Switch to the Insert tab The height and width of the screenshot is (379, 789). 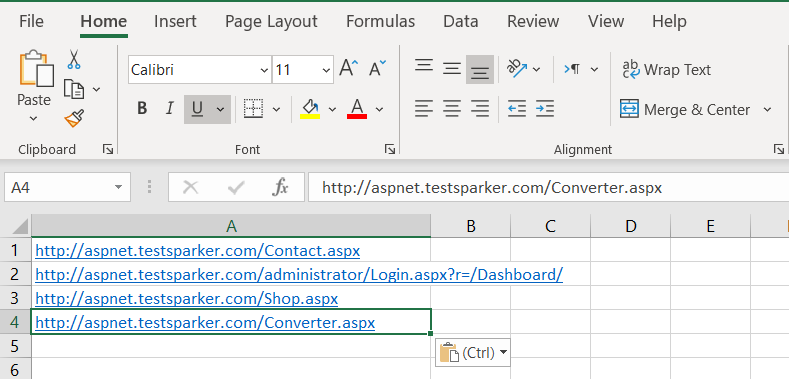(175, 21)
